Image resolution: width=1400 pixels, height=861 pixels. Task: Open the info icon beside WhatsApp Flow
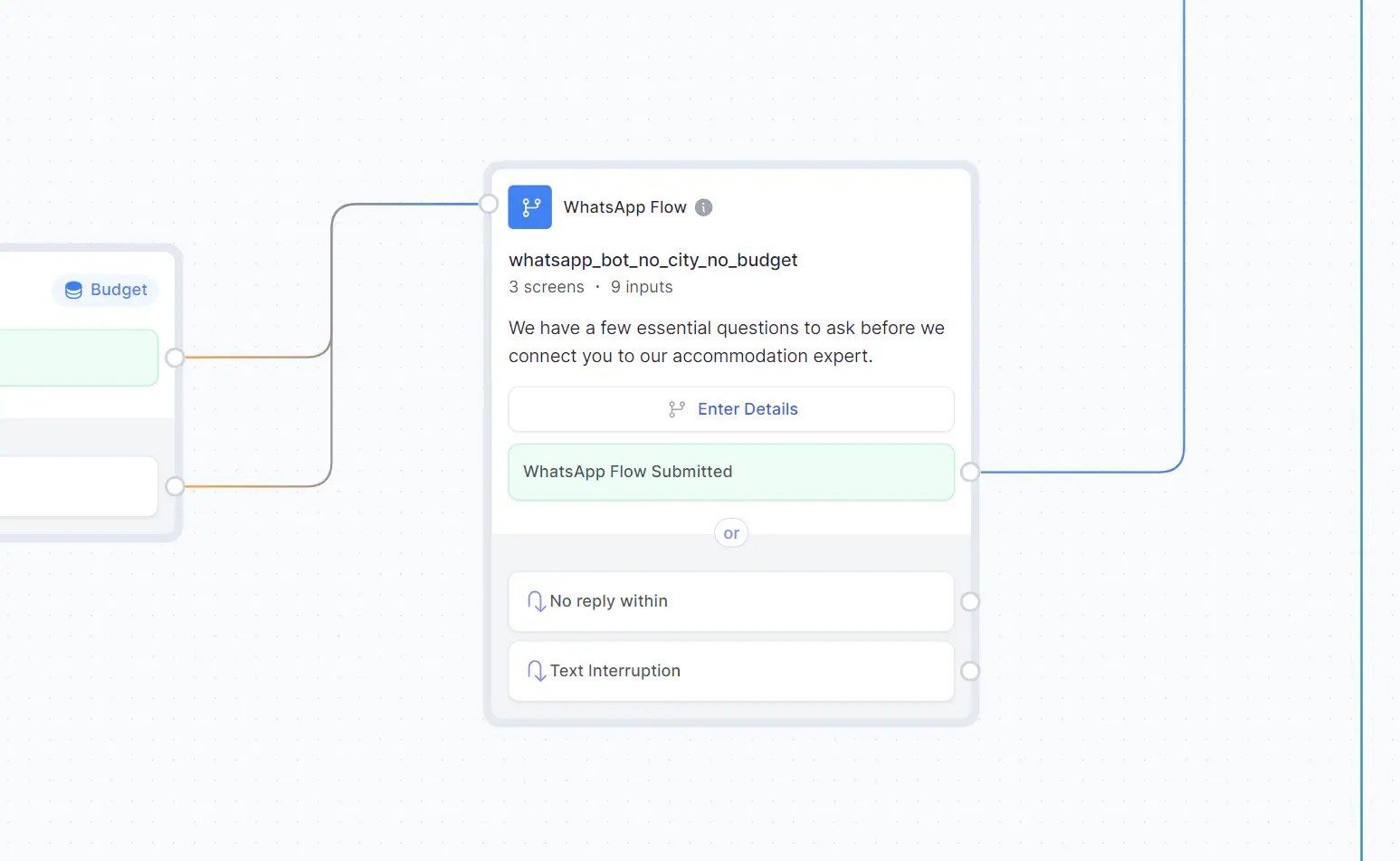pos(703,207)
